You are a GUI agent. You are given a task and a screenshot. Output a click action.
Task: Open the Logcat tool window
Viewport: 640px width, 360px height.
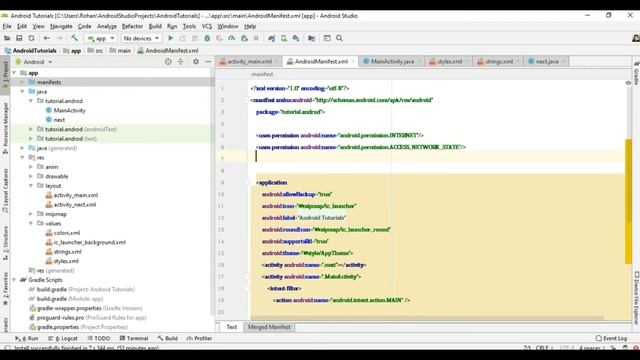click(63, 338)
